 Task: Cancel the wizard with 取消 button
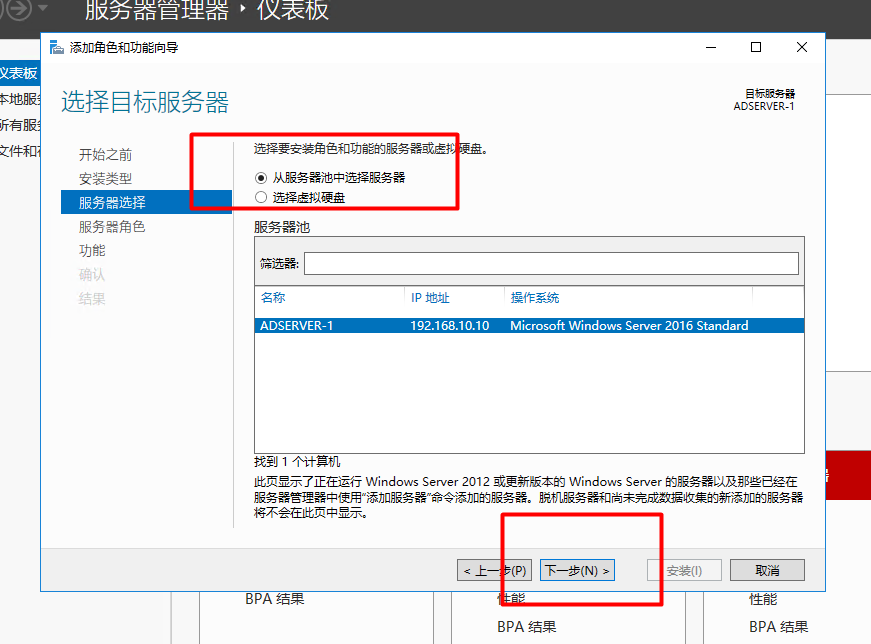[767, 570]
